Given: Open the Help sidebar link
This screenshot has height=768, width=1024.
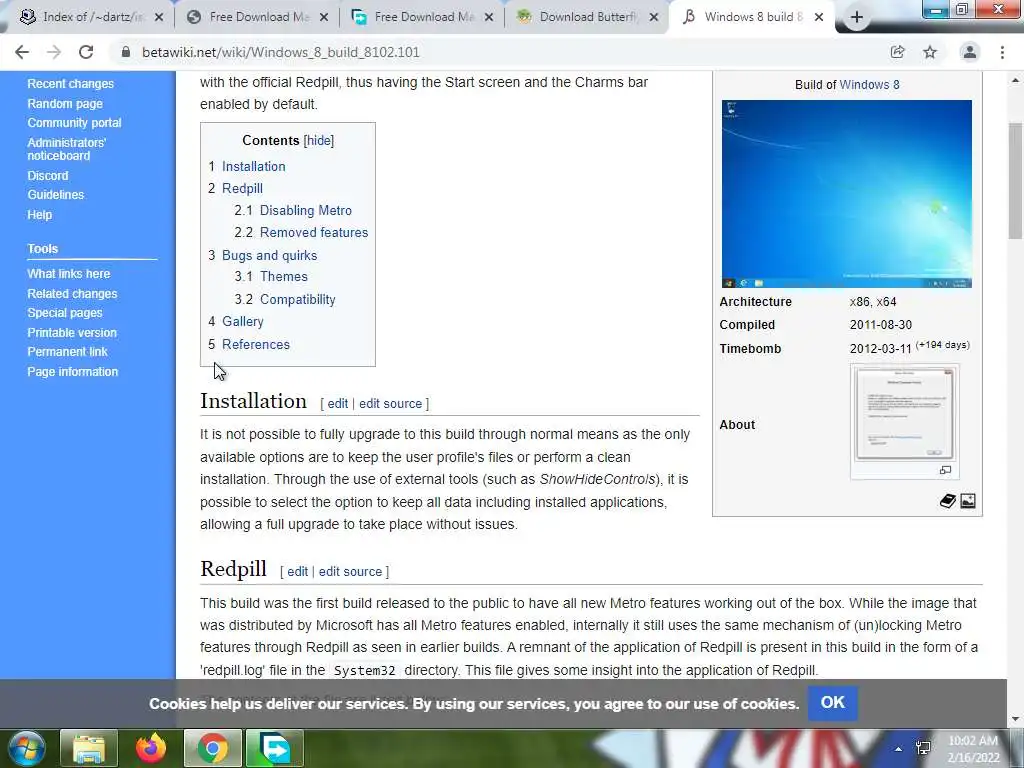Looking at the screenshot, I should coord(39,214).
